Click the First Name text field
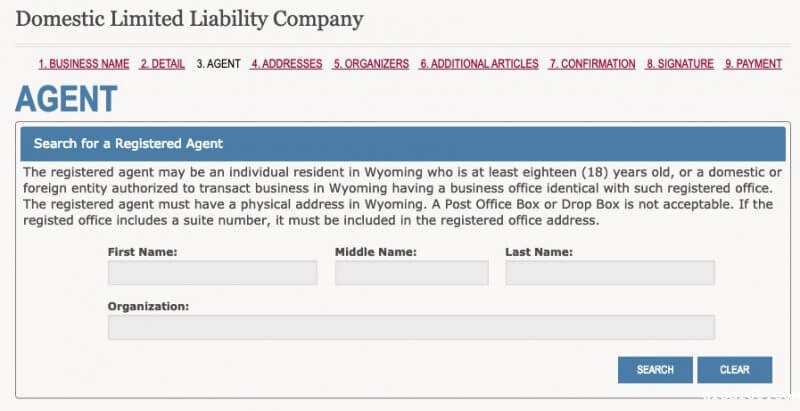The height and width of the screenshot is (411, 800). [x=212, y=273]
